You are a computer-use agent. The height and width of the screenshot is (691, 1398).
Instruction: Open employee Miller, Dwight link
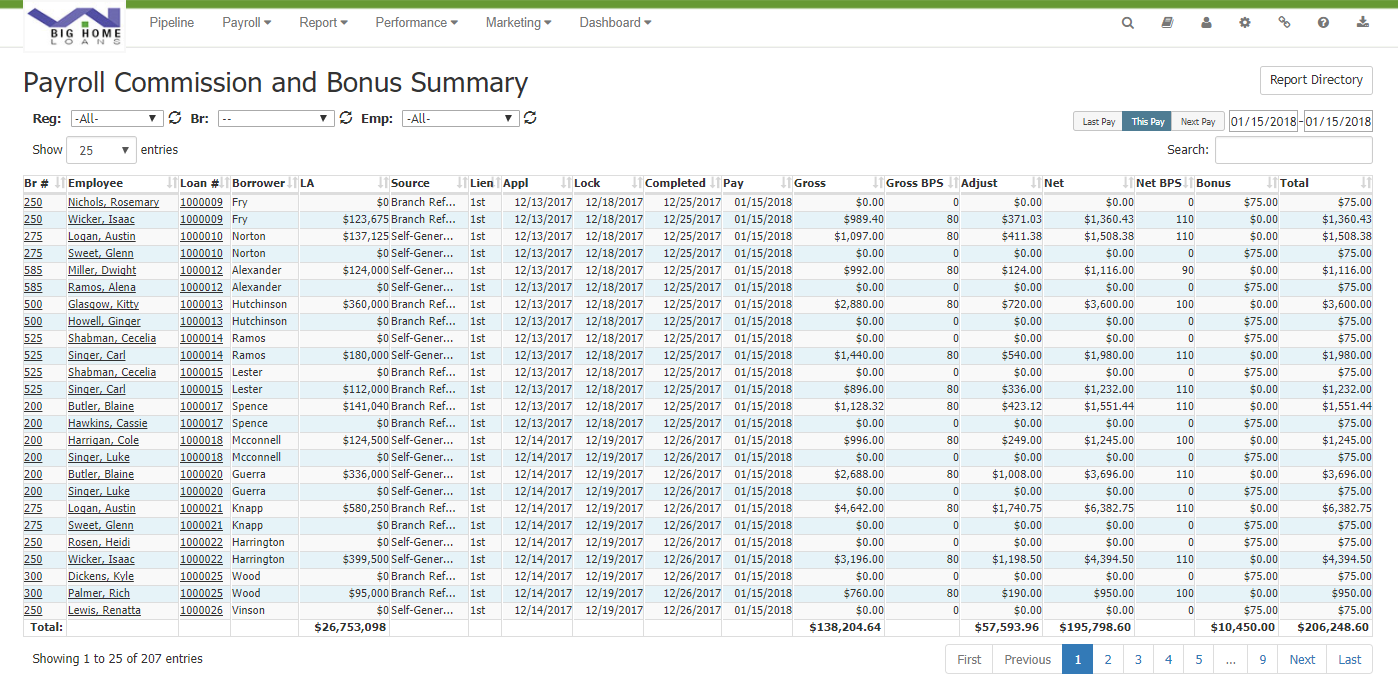[x=102, y=271]
